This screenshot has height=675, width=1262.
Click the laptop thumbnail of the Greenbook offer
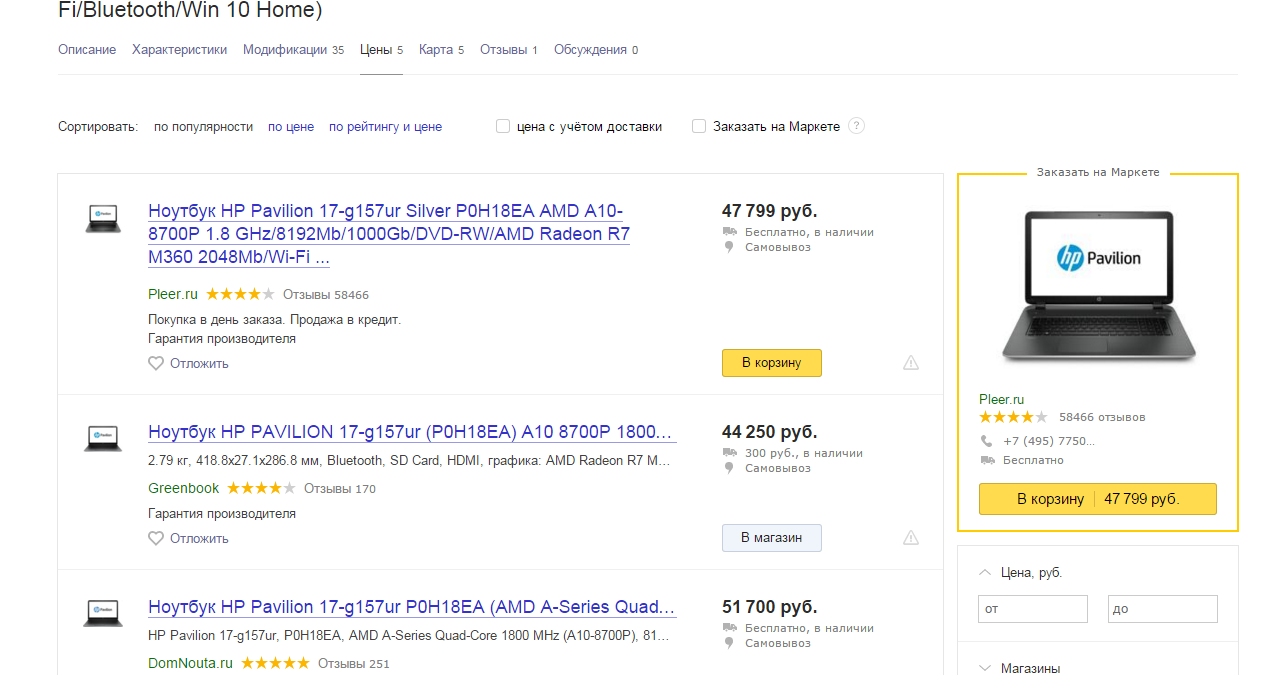click(103, 438)
